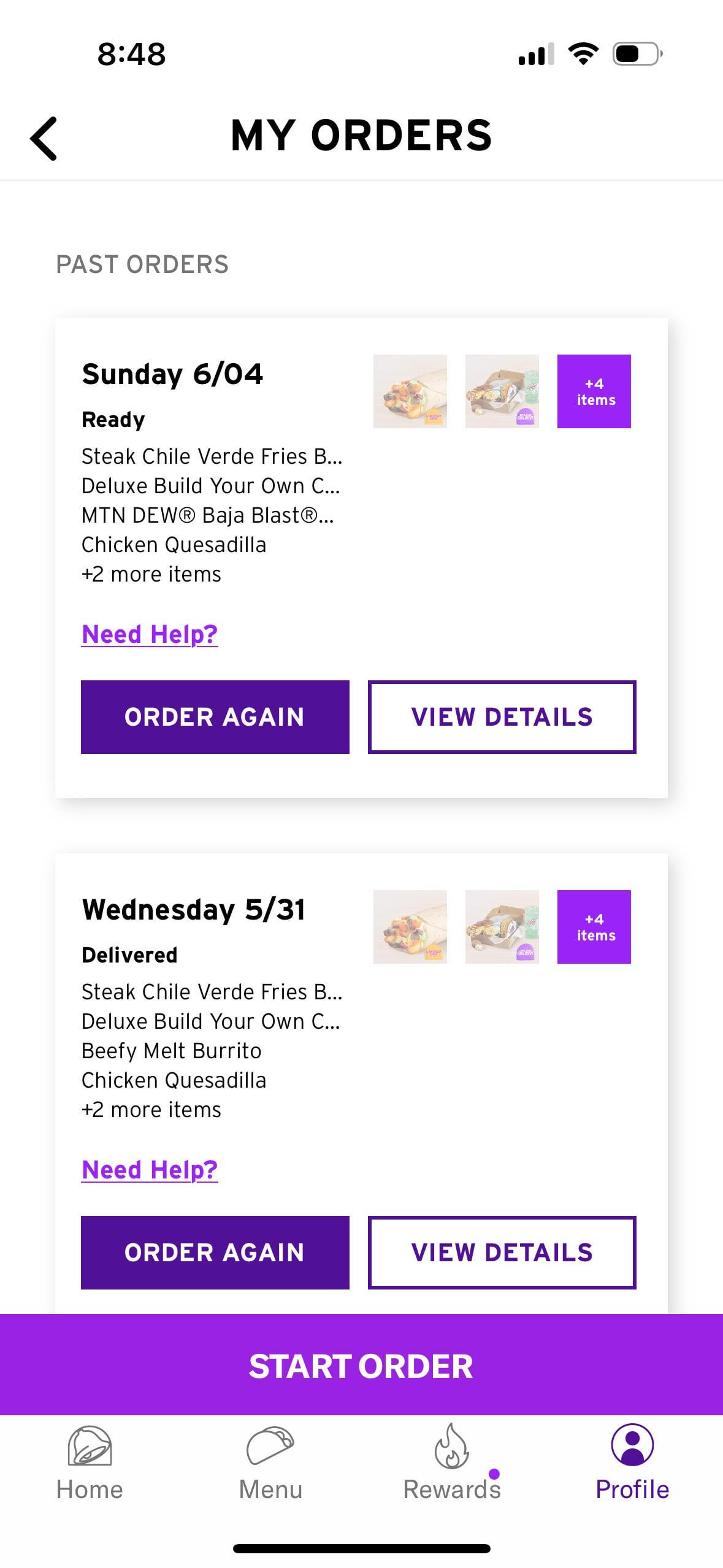This screenshot has height=1568, width=723.
Task: Show +2 more items for Wednesday order
Action: [x=151, y=1110]
